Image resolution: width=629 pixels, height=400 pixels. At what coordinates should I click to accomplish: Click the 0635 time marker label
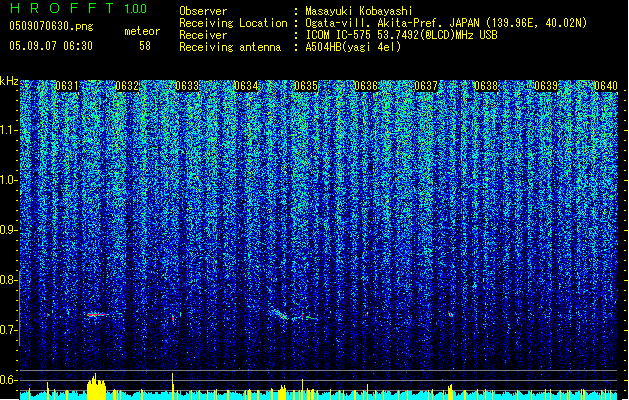click(x=306, y=86)
